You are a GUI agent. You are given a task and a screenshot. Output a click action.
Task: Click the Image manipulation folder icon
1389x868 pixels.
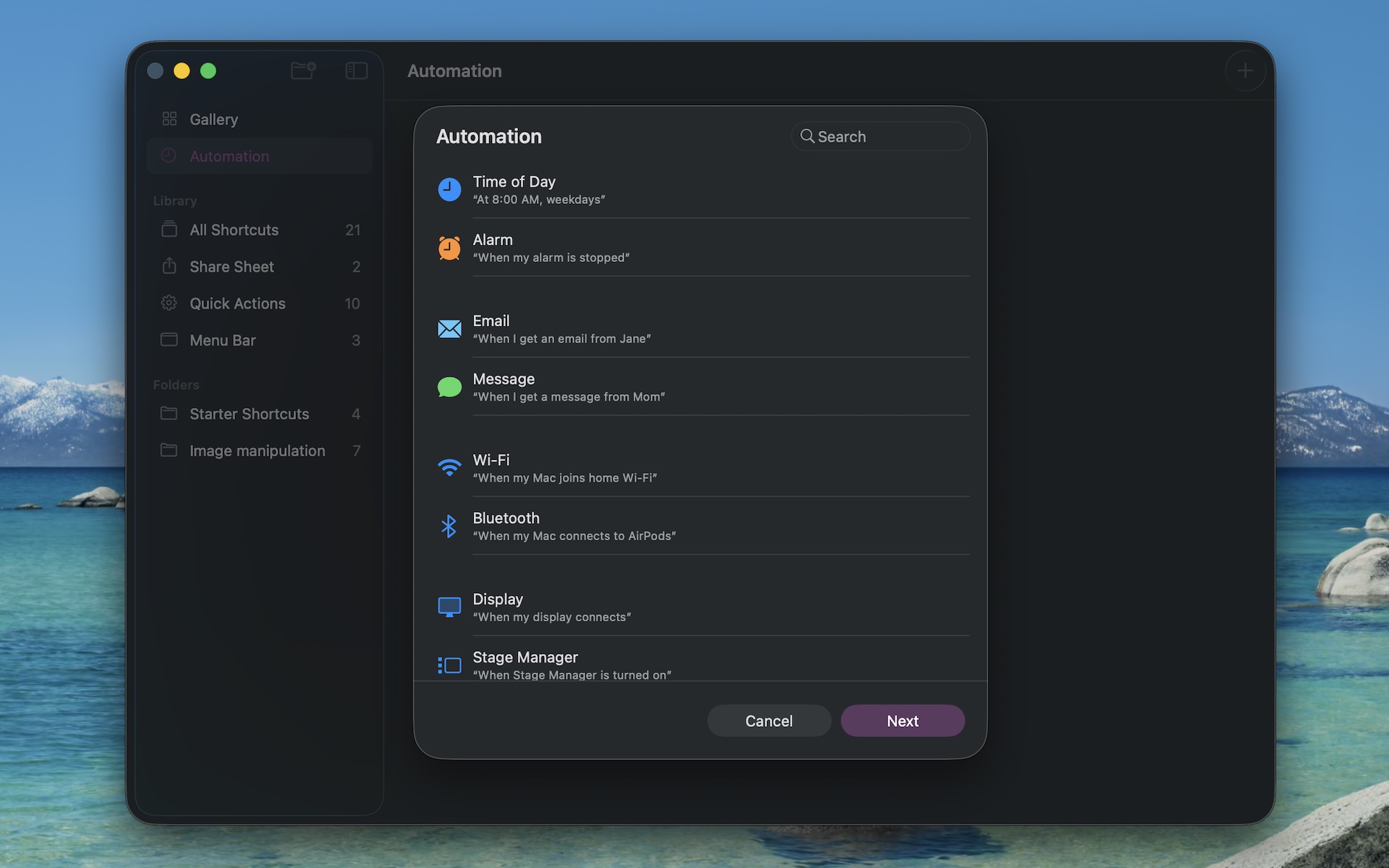[169, 450]
